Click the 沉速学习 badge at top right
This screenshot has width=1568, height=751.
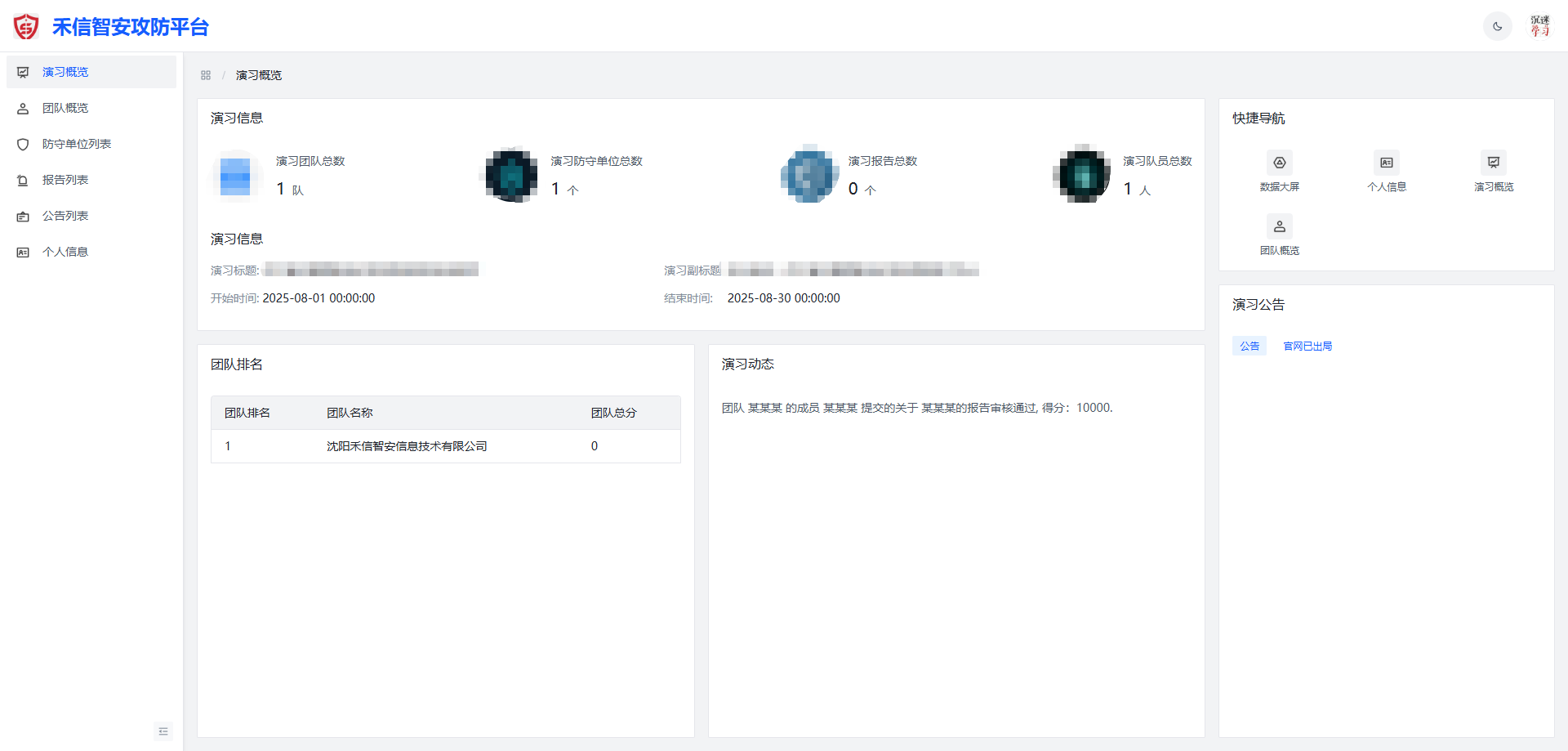pyautogui.click(x=1542, y=25)
